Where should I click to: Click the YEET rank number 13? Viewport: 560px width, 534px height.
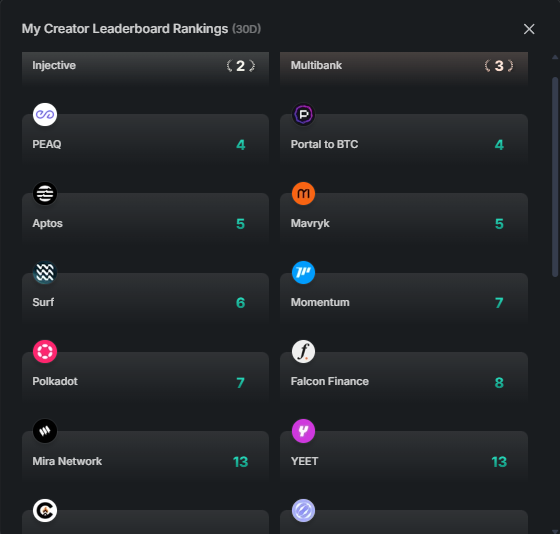499,462
